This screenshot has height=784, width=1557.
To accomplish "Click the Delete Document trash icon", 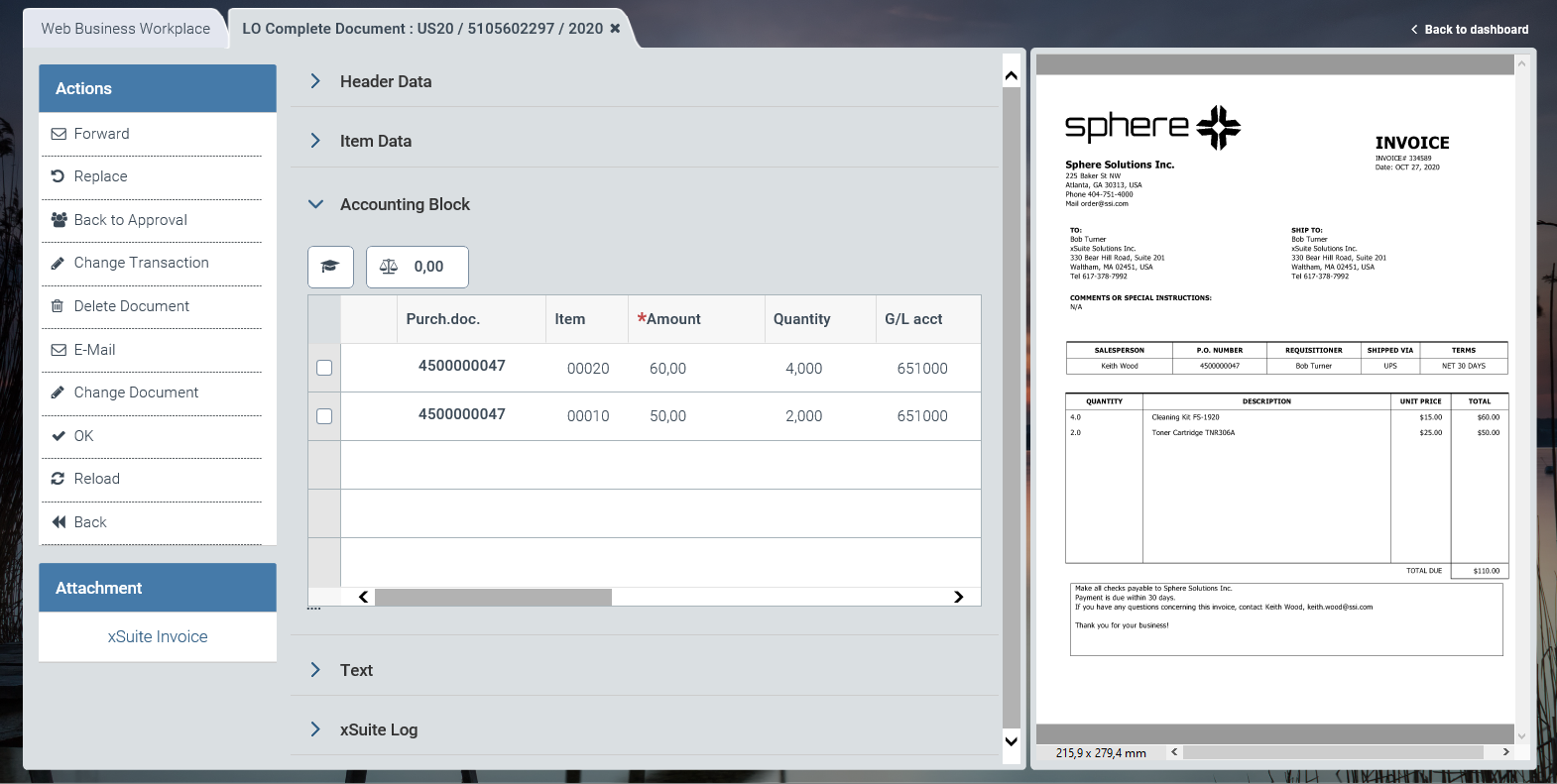I will point(58,306).
